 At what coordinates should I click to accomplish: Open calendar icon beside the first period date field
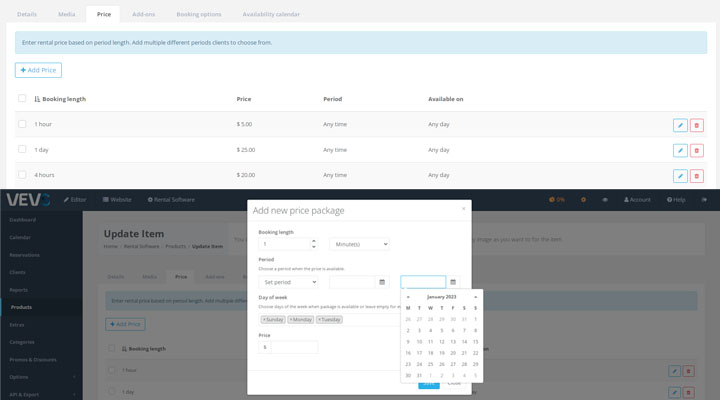[x=382, y=282]
